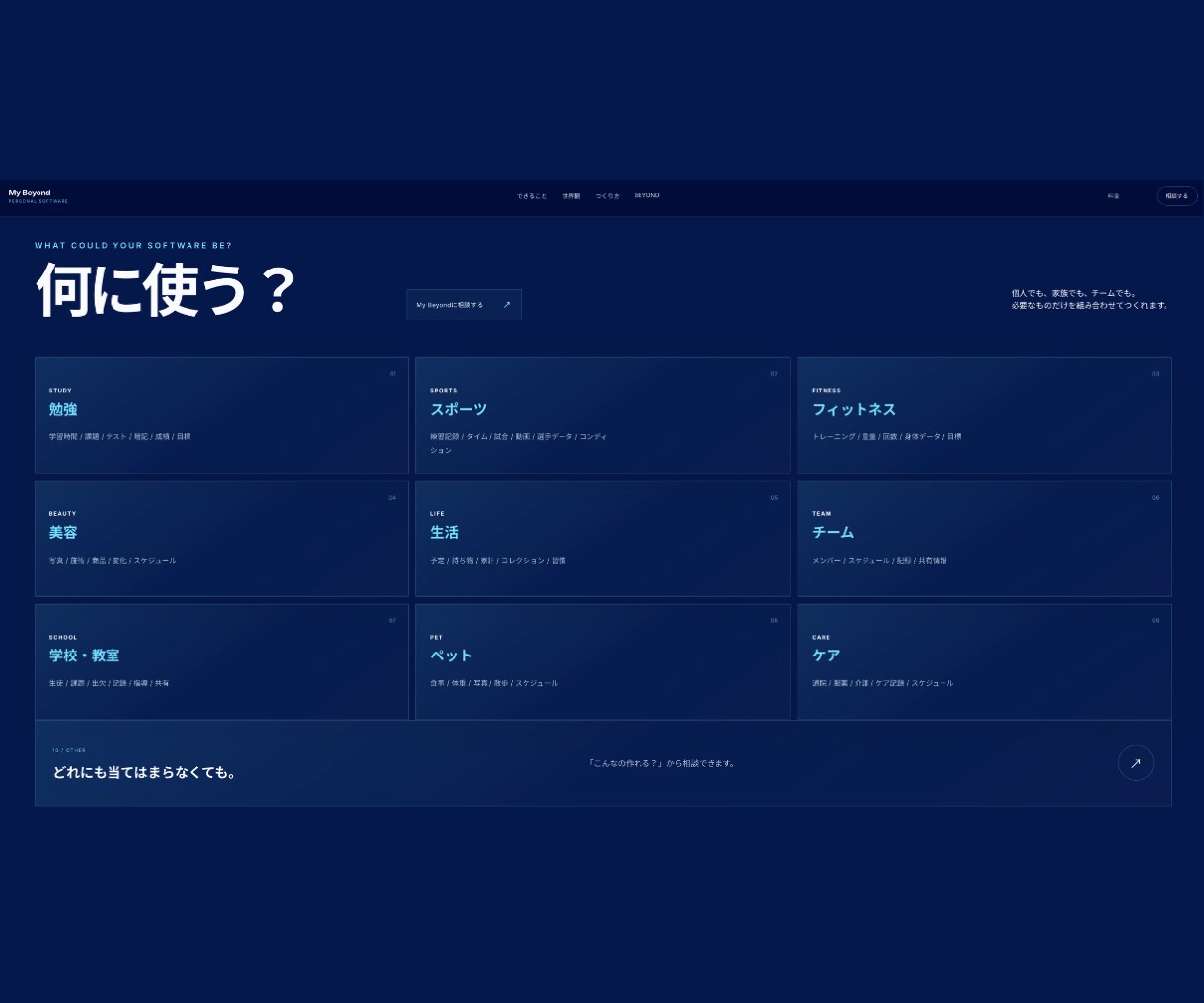Choose the 生活 LIFE card
This screenshot has width=1204, height=1003.
[603, 539]
